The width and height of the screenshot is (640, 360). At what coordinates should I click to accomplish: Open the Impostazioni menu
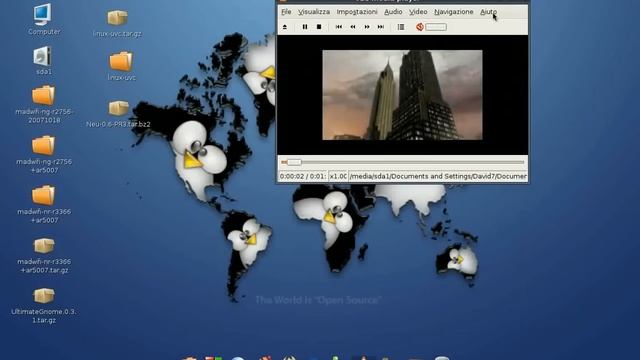tap(357, 12)
